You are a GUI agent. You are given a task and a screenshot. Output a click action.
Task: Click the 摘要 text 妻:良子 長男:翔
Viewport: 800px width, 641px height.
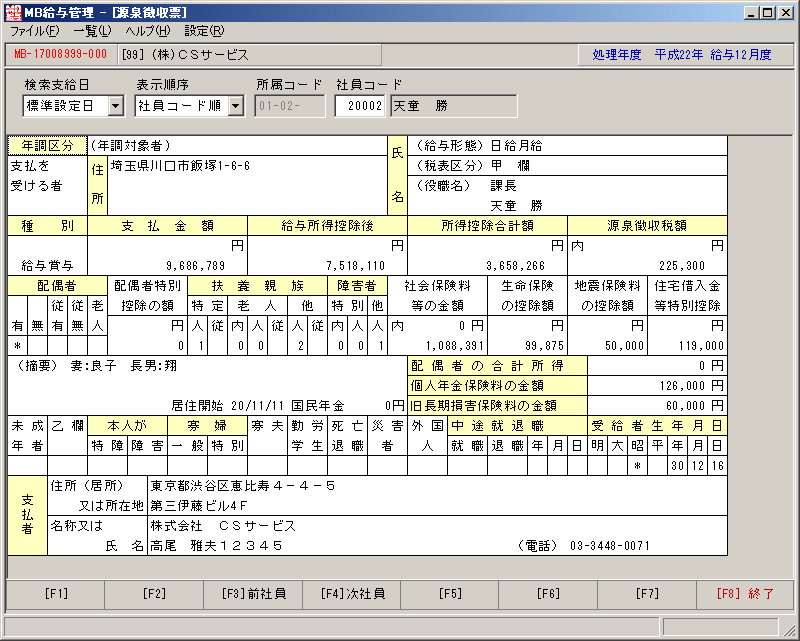[x=123, y=366]
